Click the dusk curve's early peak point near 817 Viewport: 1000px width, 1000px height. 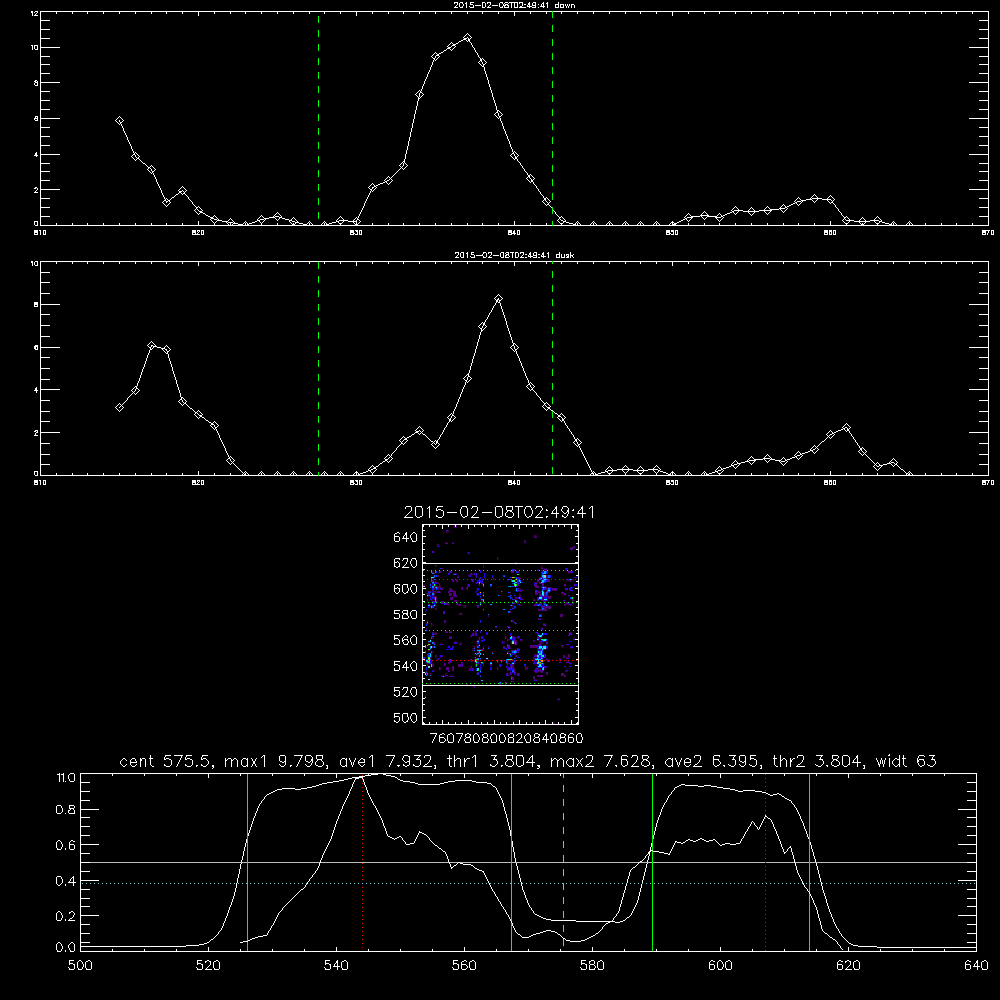tap(152, 346)
